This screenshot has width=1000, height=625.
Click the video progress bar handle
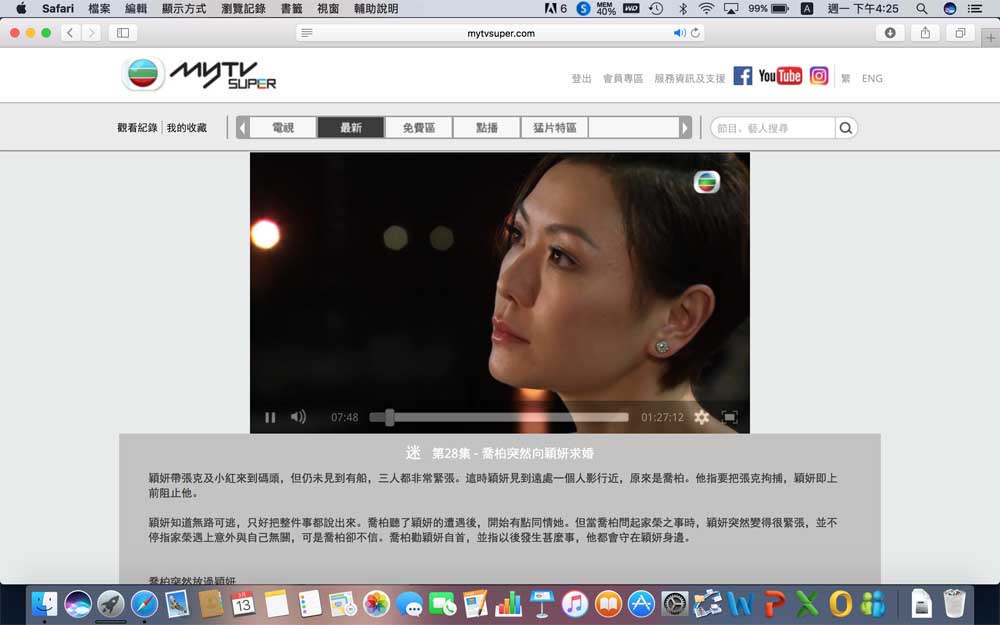pyautogui.click(x=390, y=417)
